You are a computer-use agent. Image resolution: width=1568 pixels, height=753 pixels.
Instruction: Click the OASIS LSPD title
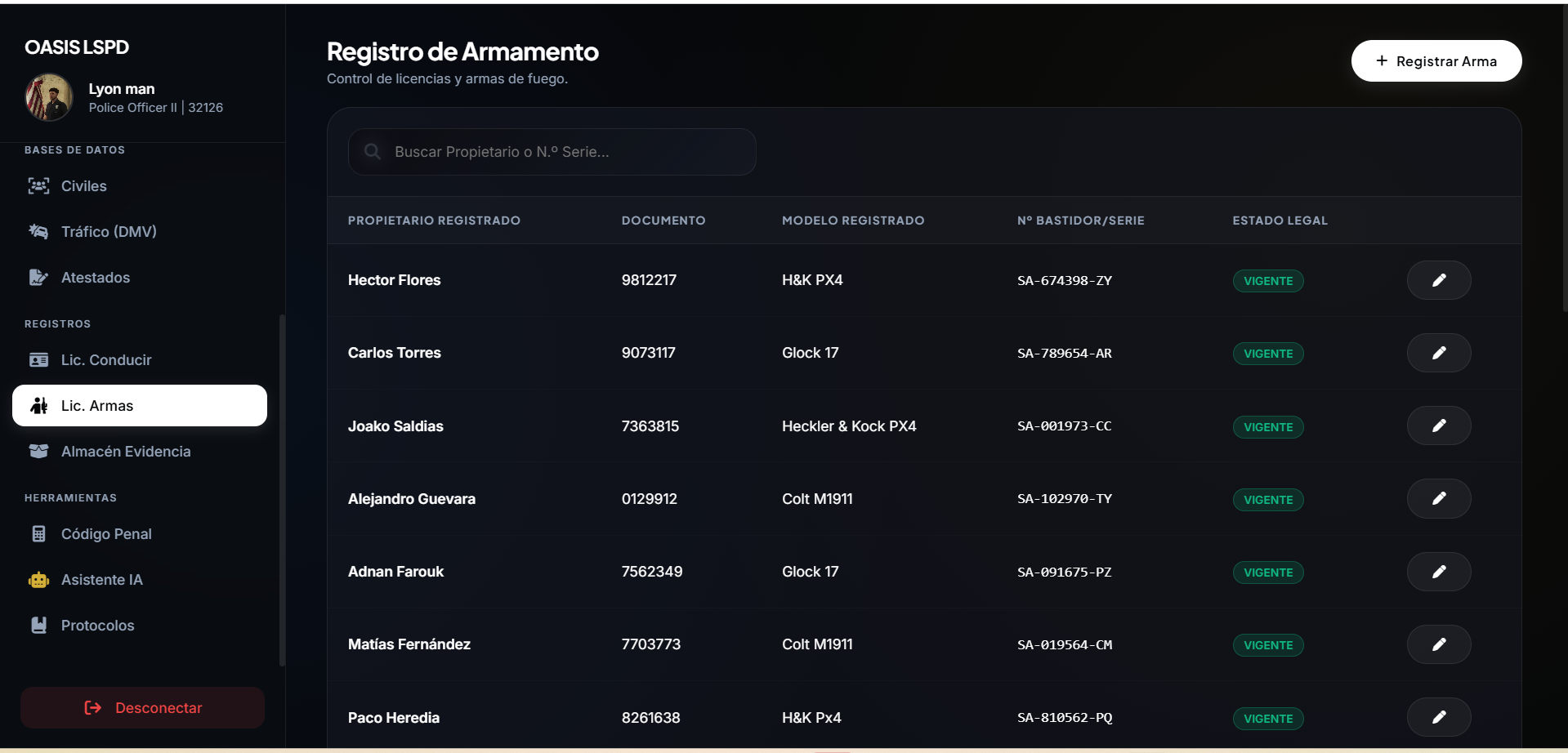tap(77, 47)
